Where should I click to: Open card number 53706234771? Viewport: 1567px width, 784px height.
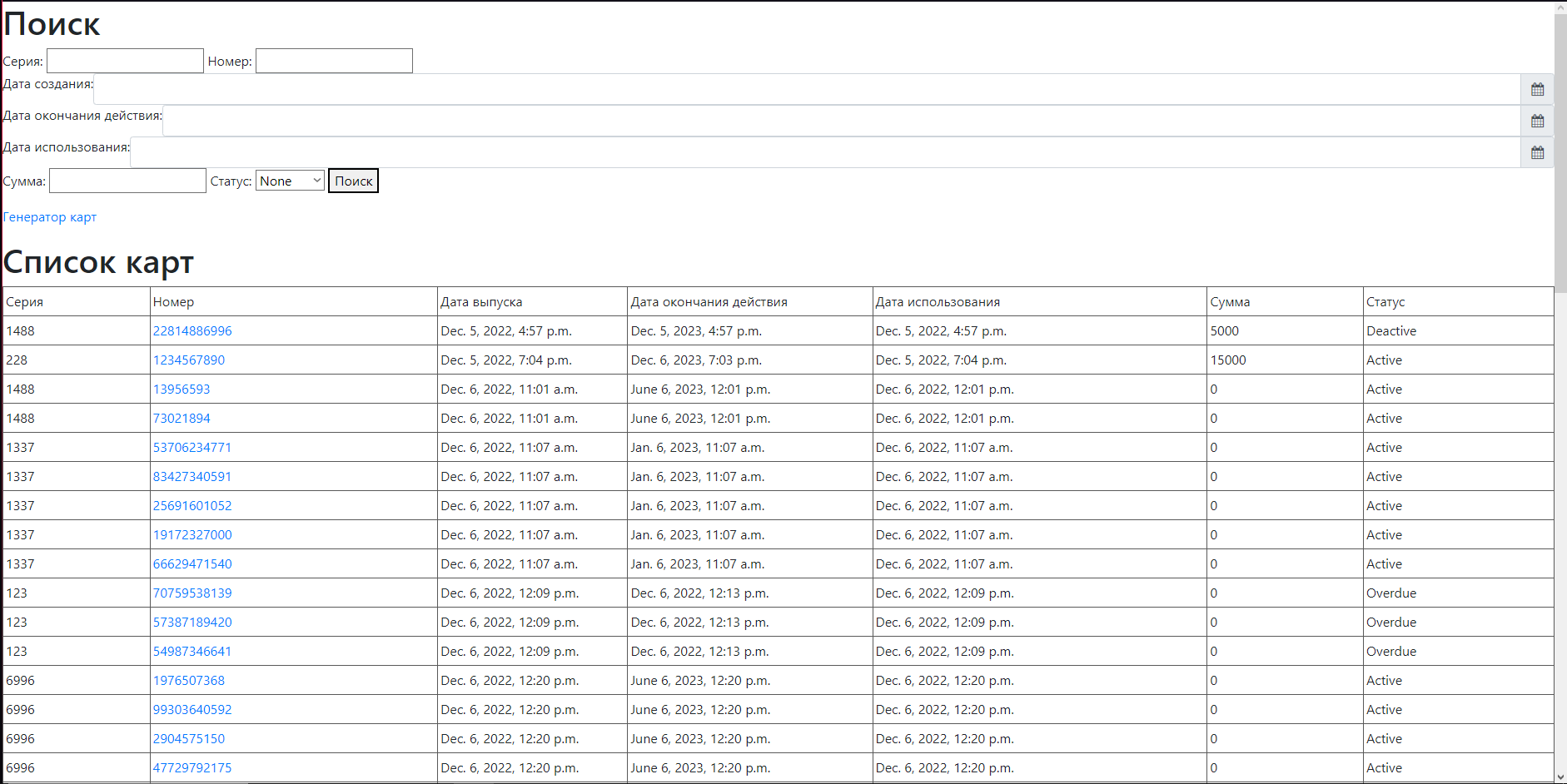click(192, 448)
